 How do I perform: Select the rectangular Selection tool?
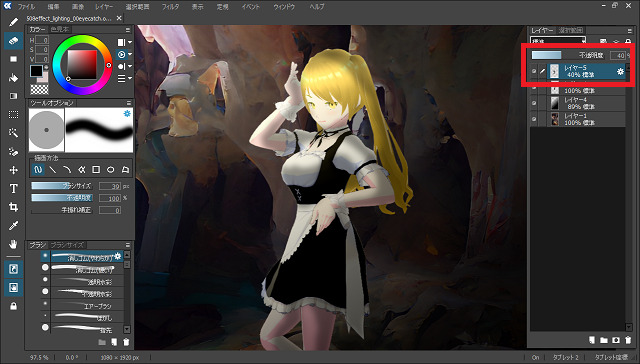13,115
